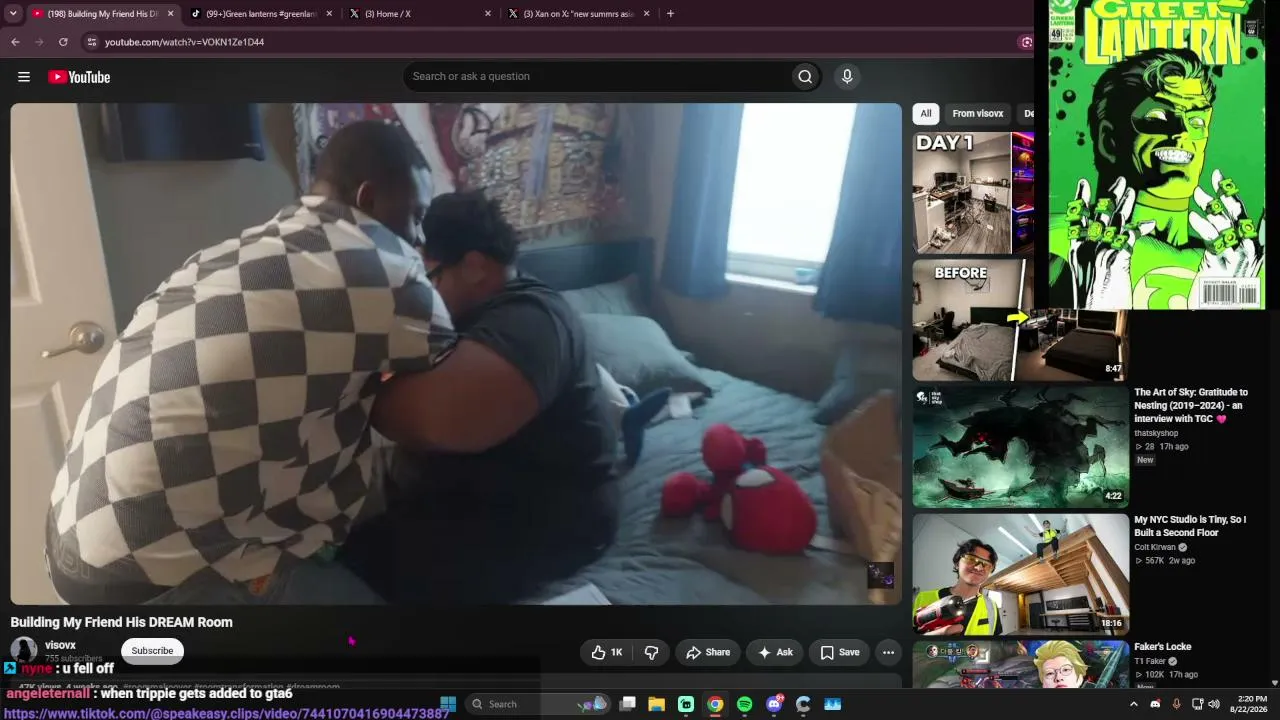
Task: Click the Building My Friend His DREAM Room title
Action: point(122,622)
